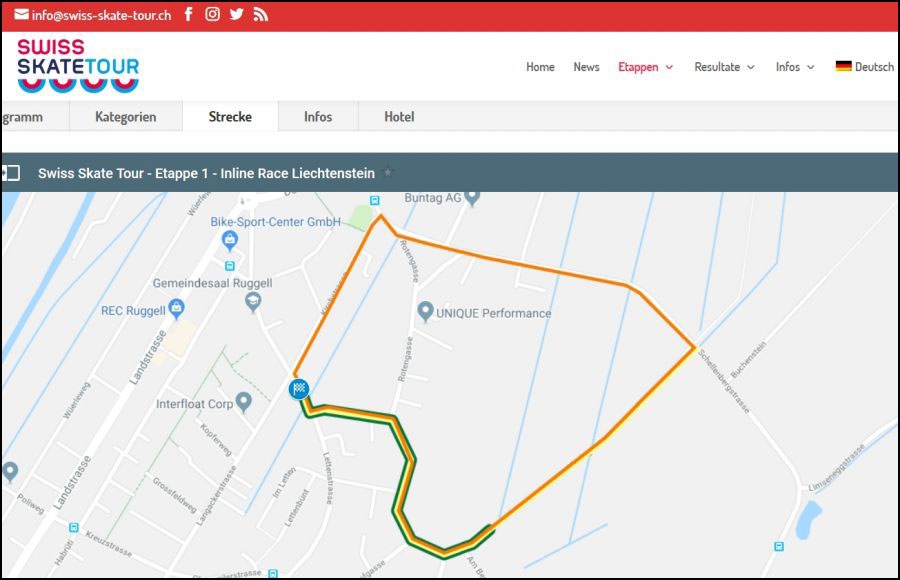Open the Instagram profile icon
Screen dimensions: 900x580
(212, 15)
